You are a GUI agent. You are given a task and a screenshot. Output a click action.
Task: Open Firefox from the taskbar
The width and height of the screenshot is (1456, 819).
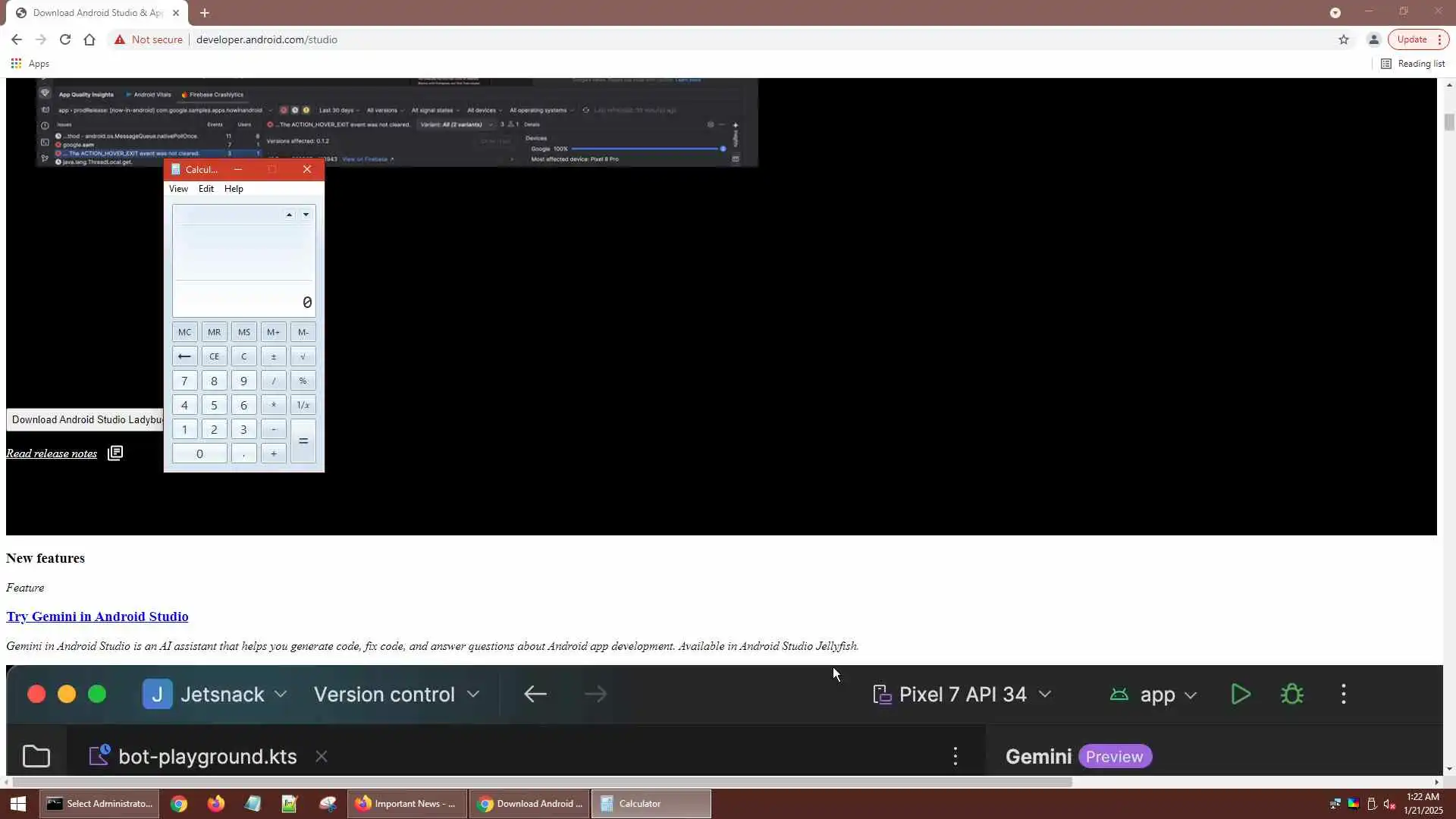click(x=216, y=804)
